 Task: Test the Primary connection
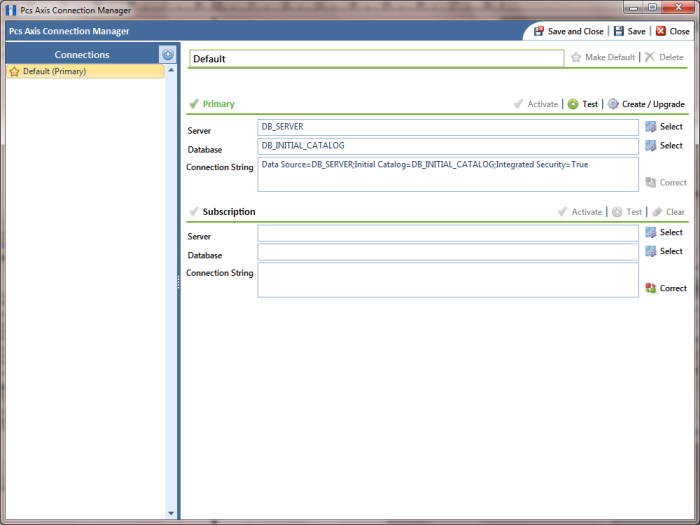[583, 104]
